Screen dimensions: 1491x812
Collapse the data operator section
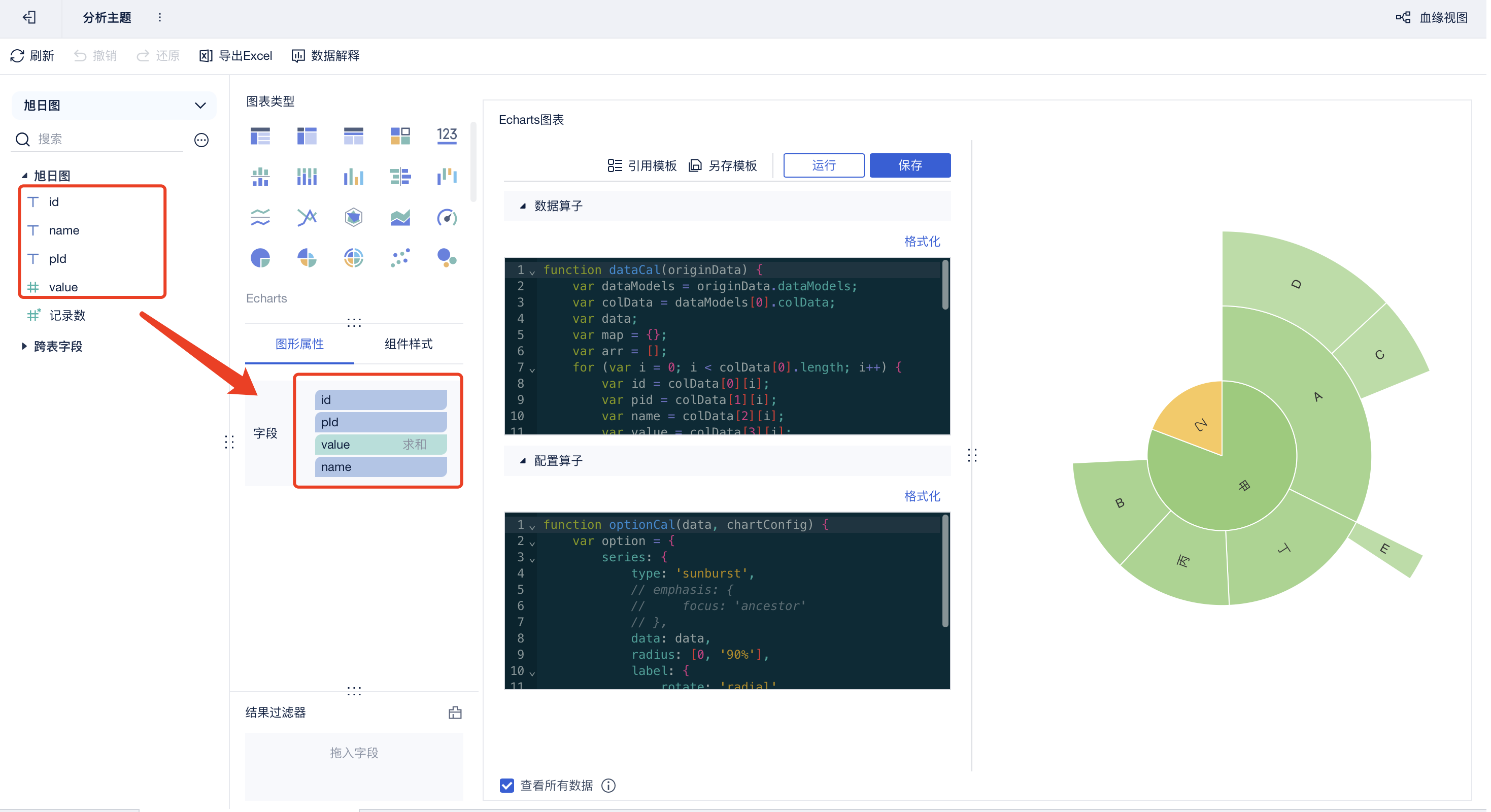click(x=523, y=206)
